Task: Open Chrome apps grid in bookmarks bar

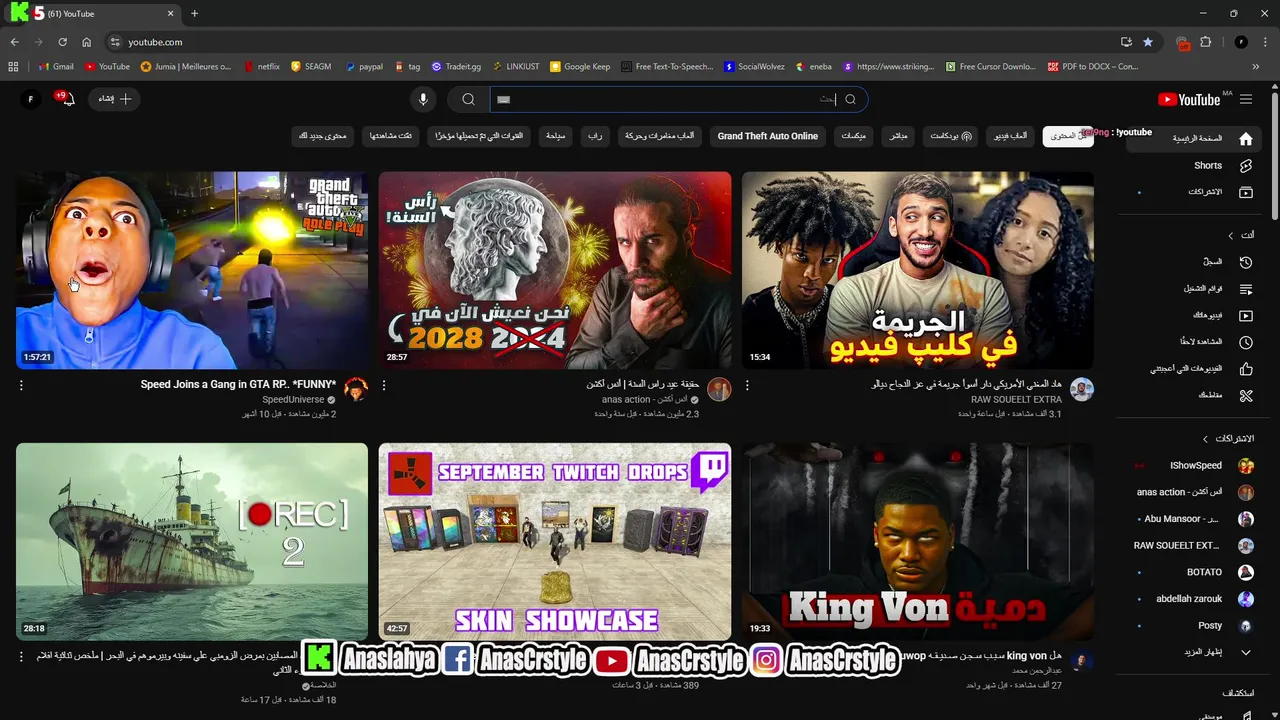Action: coord(13,67)
